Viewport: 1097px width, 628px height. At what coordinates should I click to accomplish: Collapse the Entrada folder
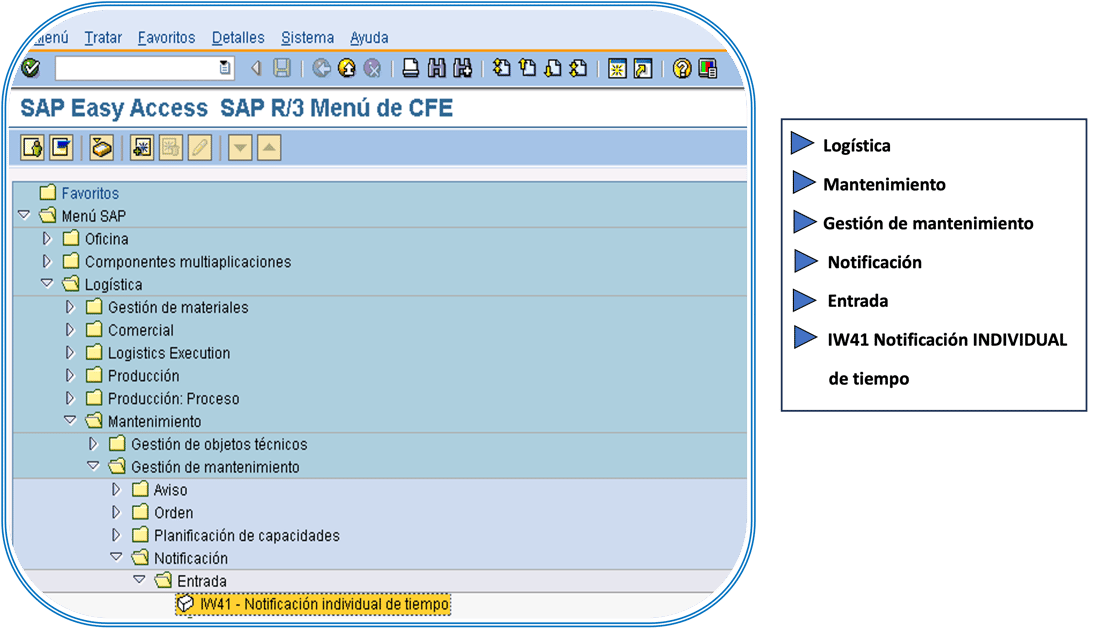[139, 580]
